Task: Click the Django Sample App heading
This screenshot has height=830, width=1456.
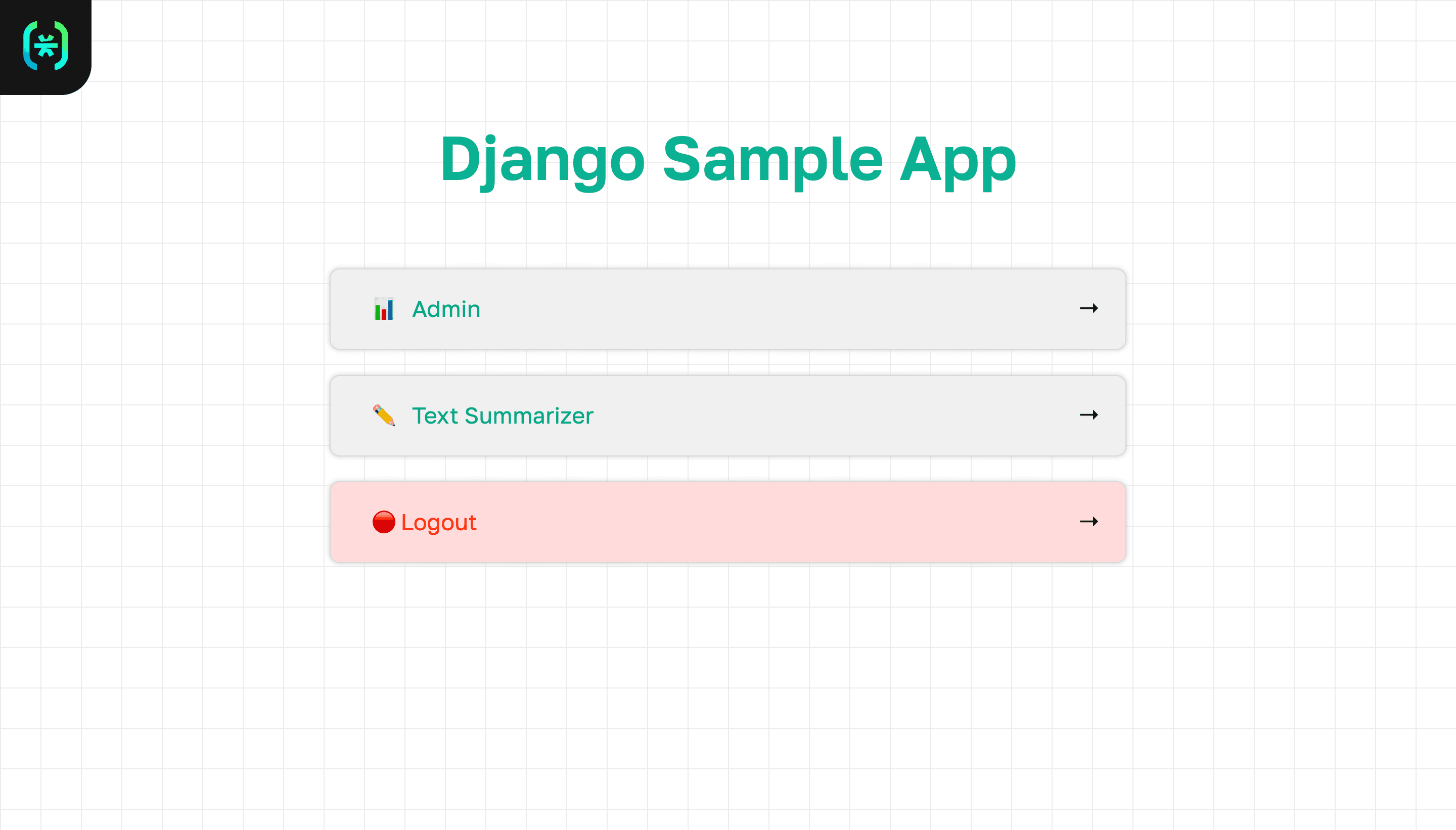Action: point(727,160)
